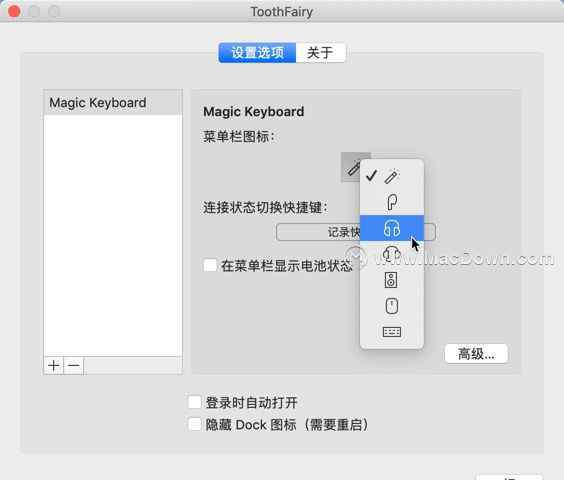This screenshot has height=480, width=564.
Task: Switch to the 关于 tab
Action: 320,53
